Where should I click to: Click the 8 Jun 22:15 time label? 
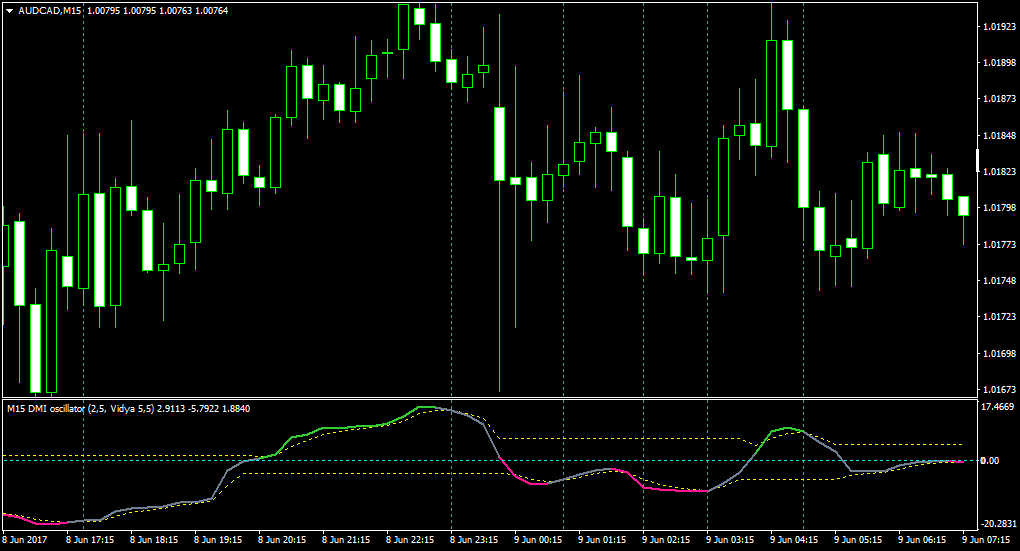(410, 539)
